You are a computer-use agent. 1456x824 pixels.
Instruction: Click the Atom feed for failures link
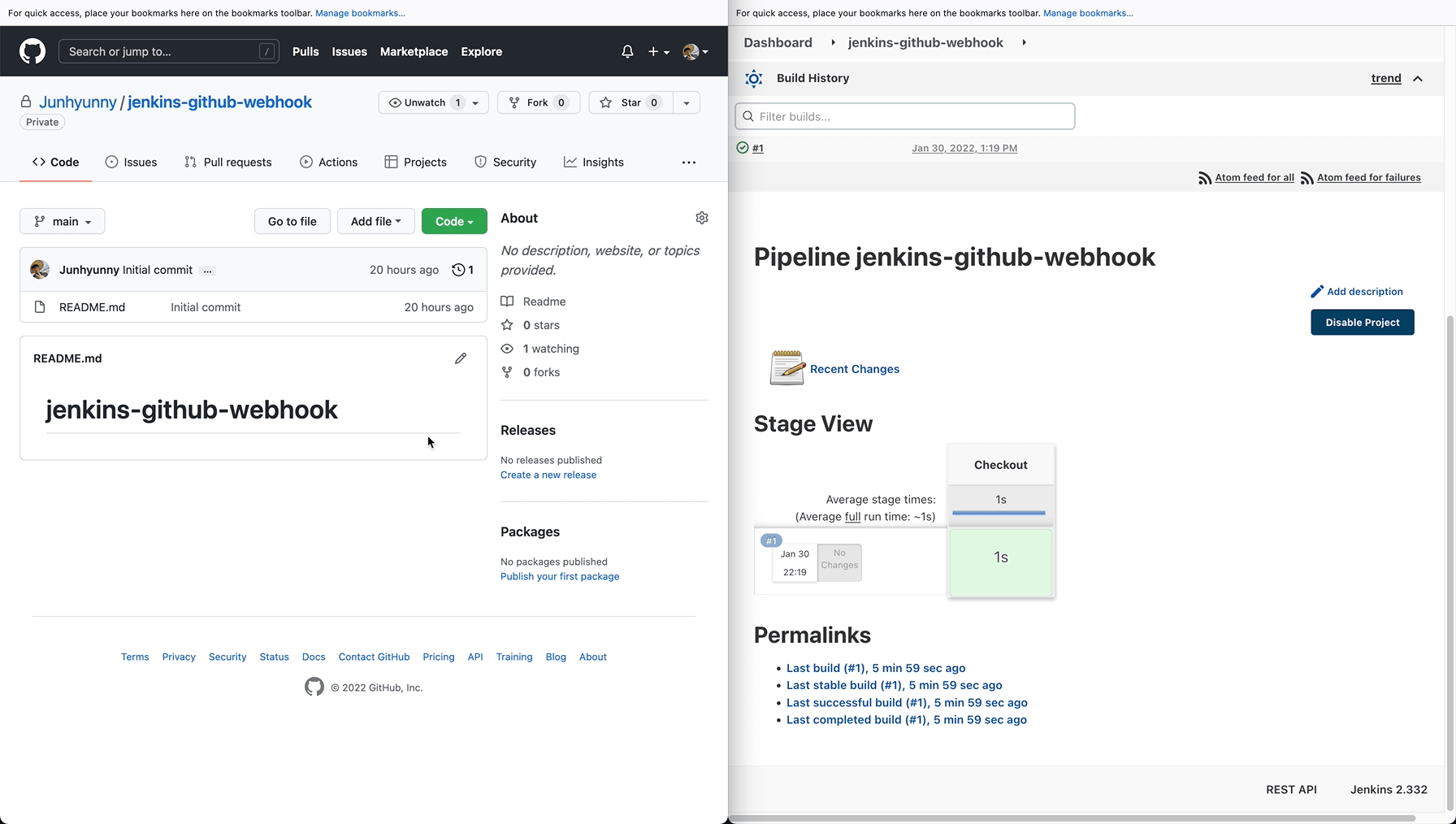coord(1369,177)
